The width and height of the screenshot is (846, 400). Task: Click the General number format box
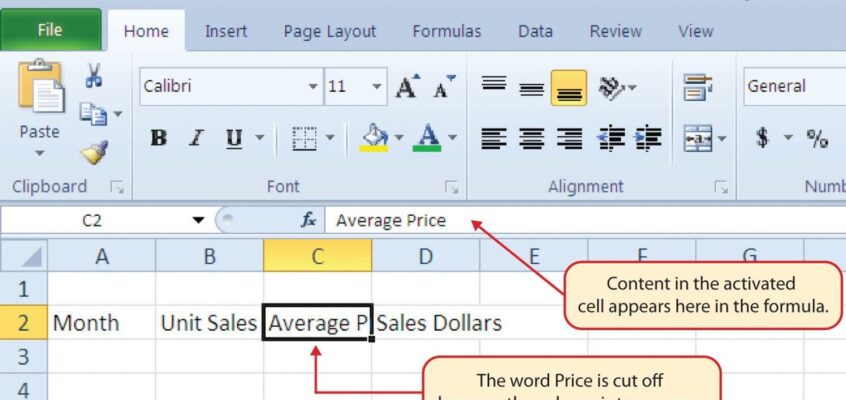click(x=794, y=86)
